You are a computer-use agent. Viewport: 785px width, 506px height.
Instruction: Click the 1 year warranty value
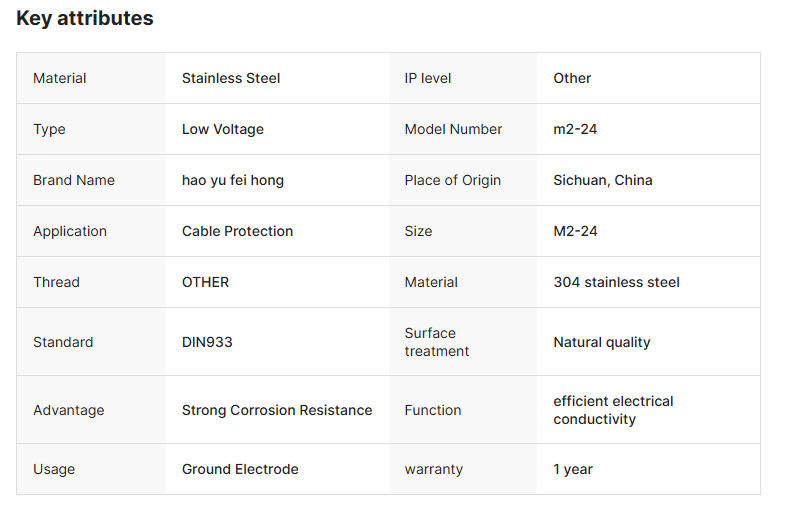573,469
